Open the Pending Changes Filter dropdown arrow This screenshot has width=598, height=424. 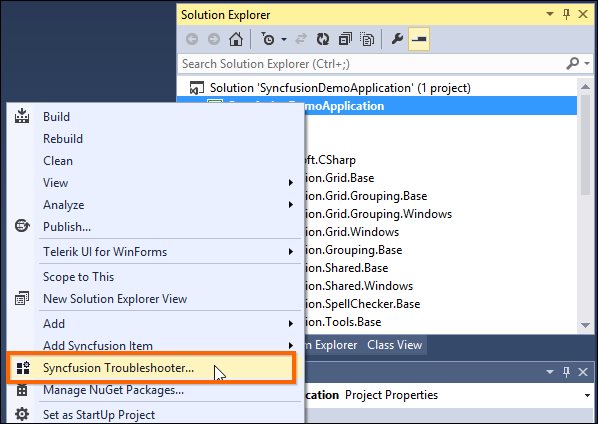pyautogui.click(x=284, y=39)
